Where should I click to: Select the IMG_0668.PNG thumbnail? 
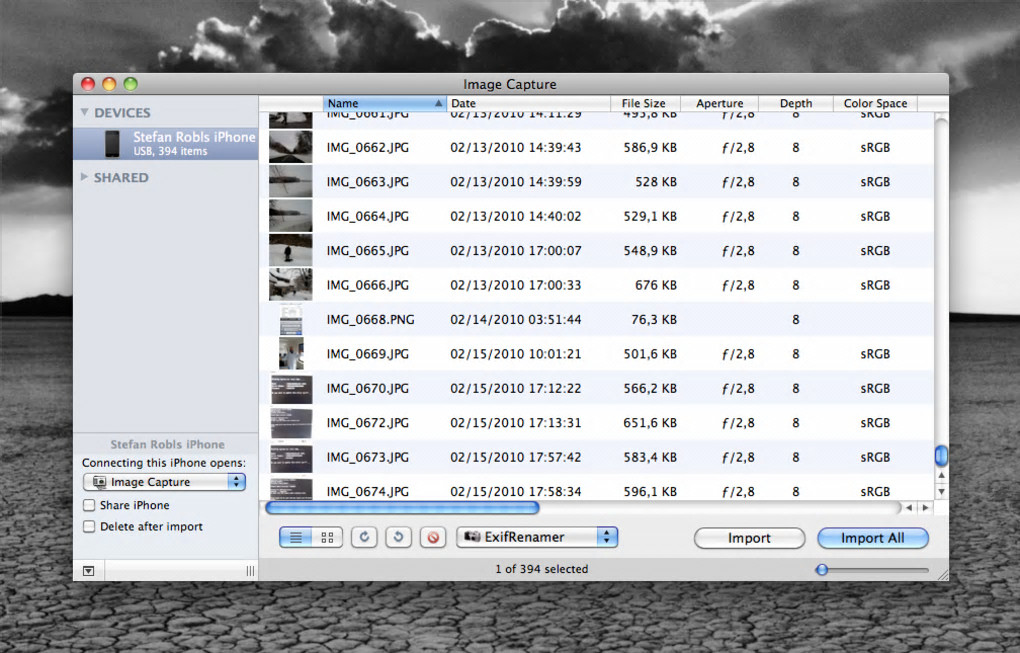[291, 319]
